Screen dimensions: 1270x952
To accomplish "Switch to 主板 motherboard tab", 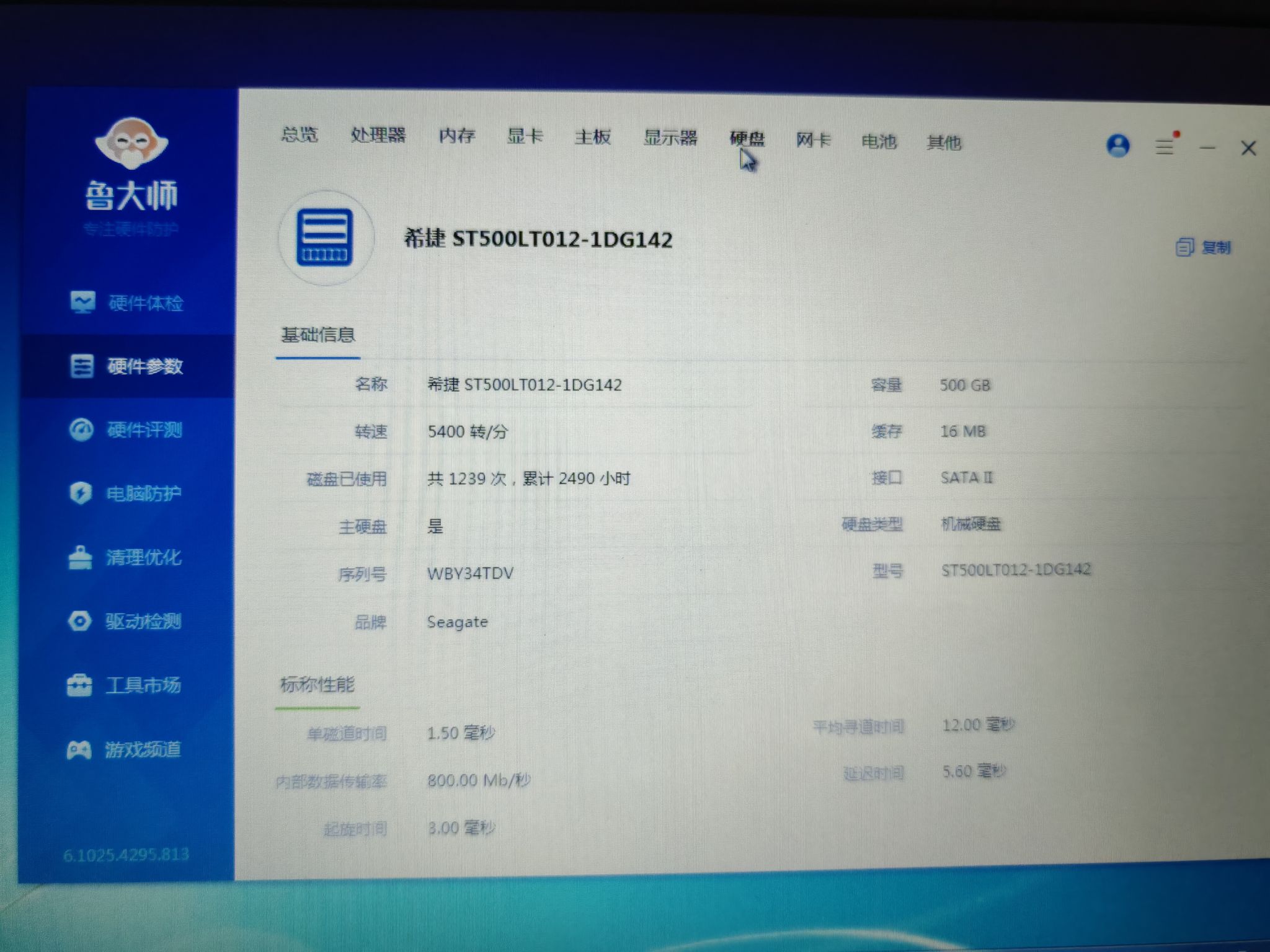I will click(x=593, y=136).
